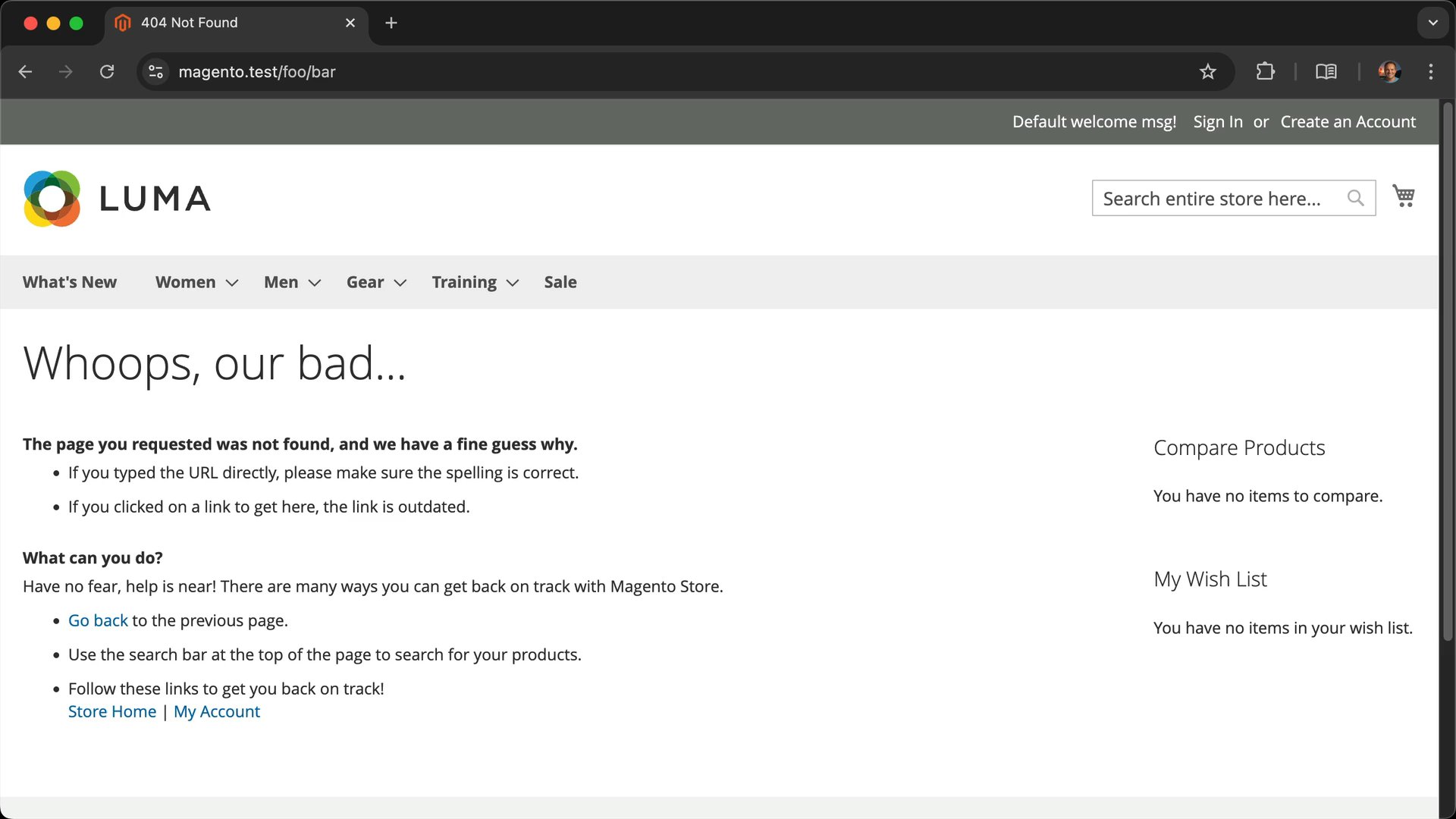Click the Default welcome msg! text
Image resolution: width=1456 pixels, height=819 pixels.
coord(1094,122)
